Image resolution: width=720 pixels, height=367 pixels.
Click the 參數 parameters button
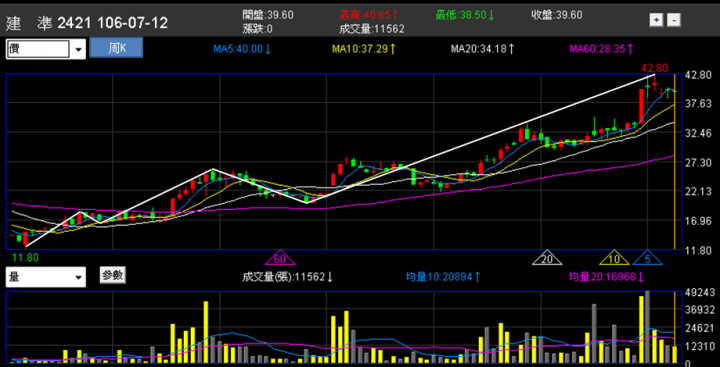[112, 275]
